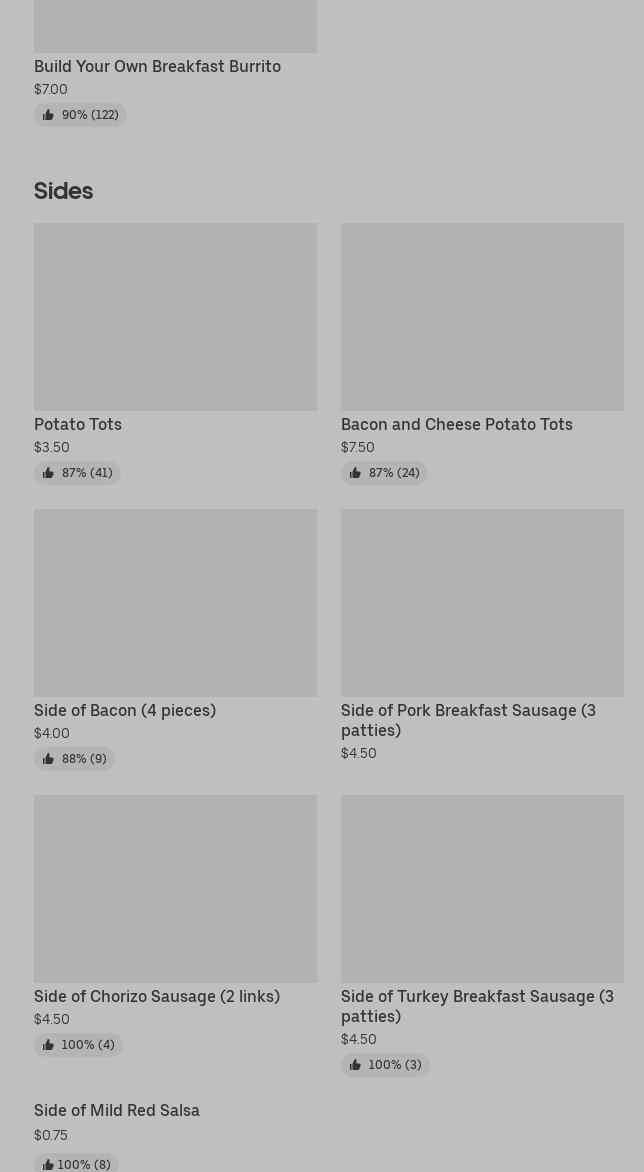Open Side of Turkey Breakfast Sausage image

tap(482, 888)
